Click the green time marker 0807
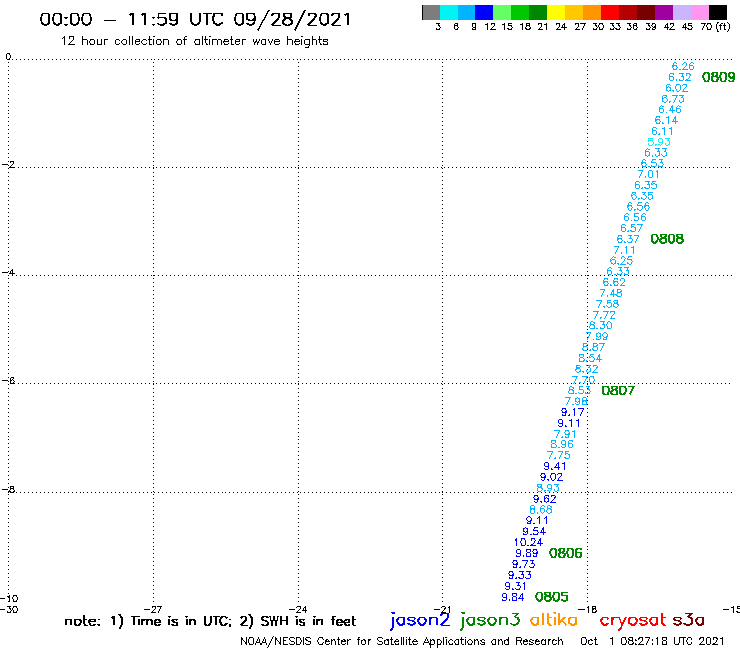740x650 pixels. 618,390
